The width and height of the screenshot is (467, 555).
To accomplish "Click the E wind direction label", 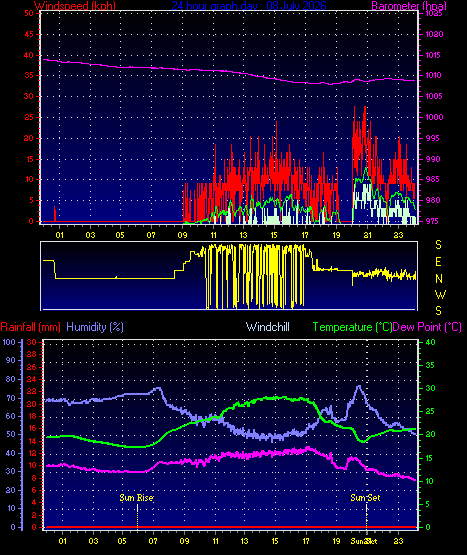I will click(x=438, y=262).
